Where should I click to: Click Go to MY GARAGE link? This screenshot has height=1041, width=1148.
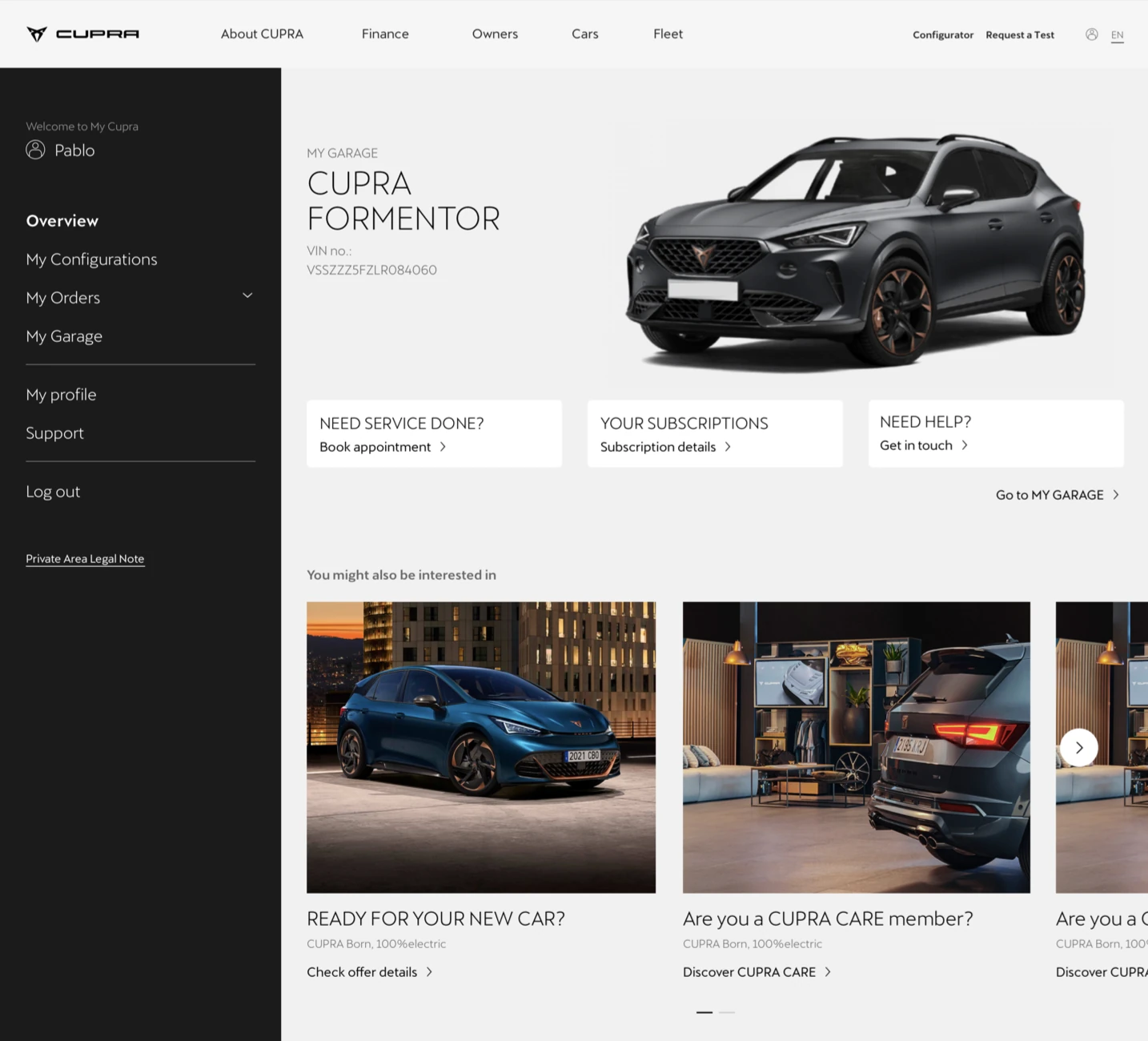1050,495
